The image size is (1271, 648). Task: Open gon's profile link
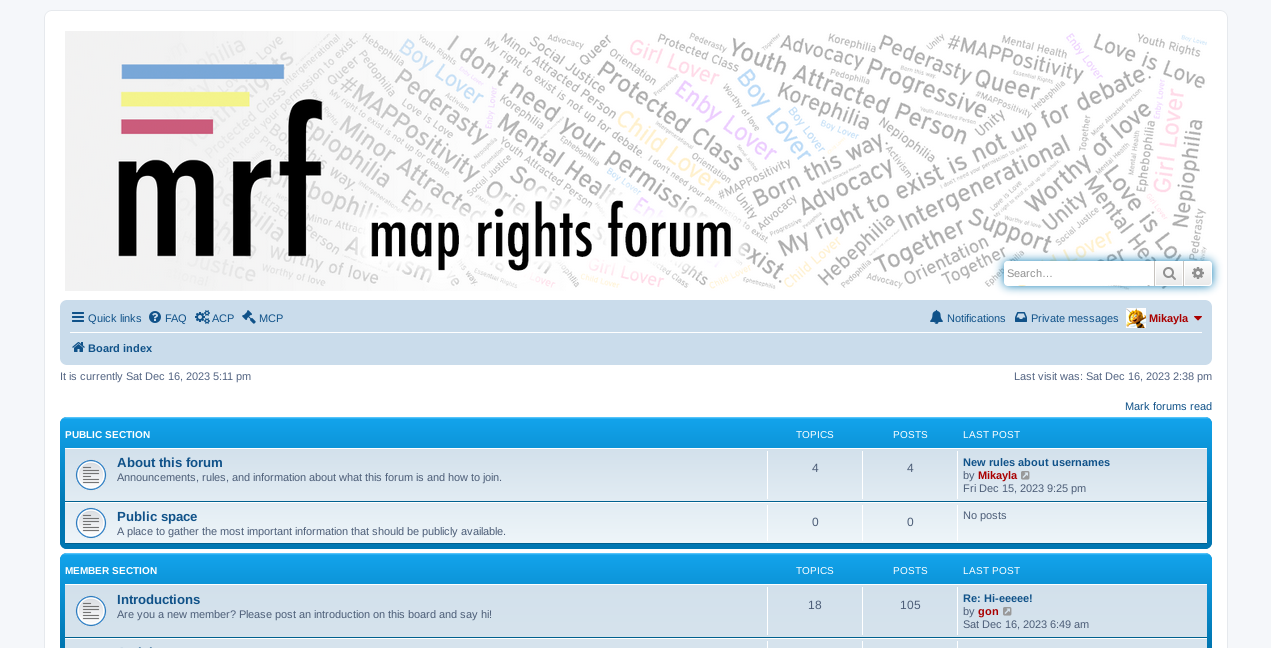[988, 611]
